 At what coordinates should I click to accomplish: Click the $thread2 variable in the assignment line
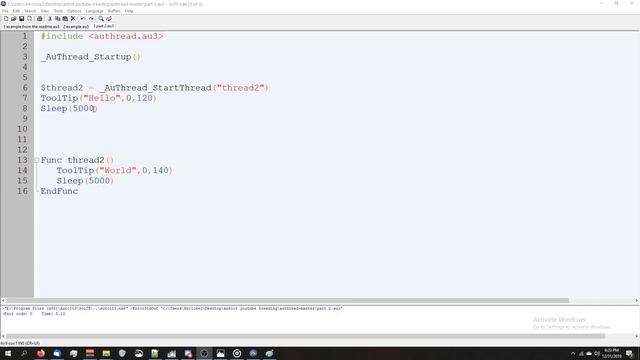click(x=62, y=88)
